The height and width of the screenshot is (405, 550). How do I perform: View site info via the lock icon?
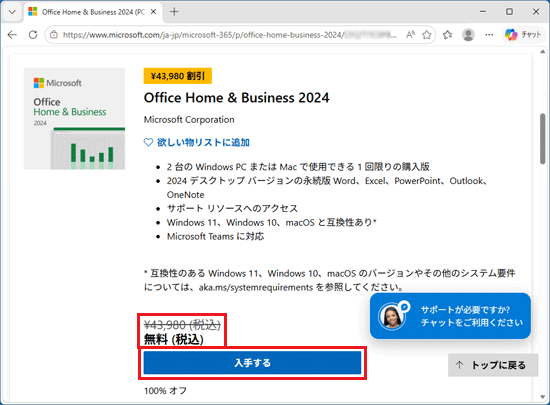tap(54, 35)
